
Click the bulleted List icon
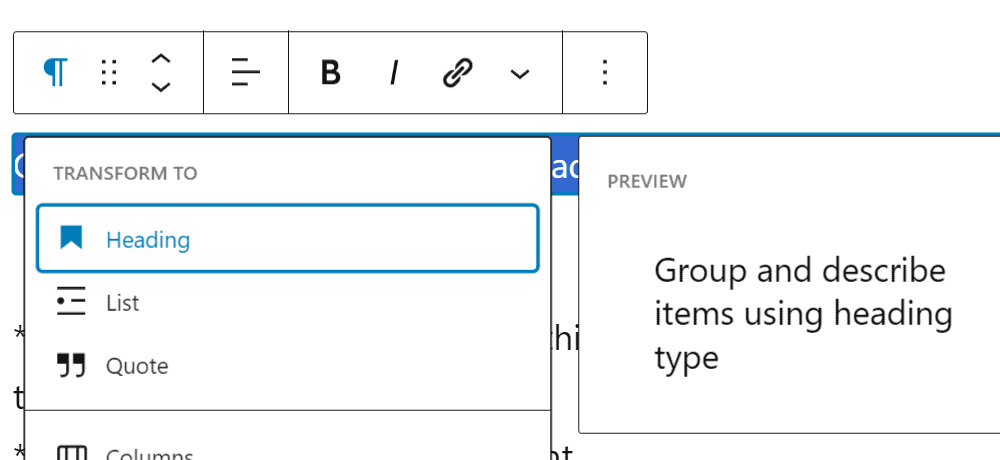[71, 302]
